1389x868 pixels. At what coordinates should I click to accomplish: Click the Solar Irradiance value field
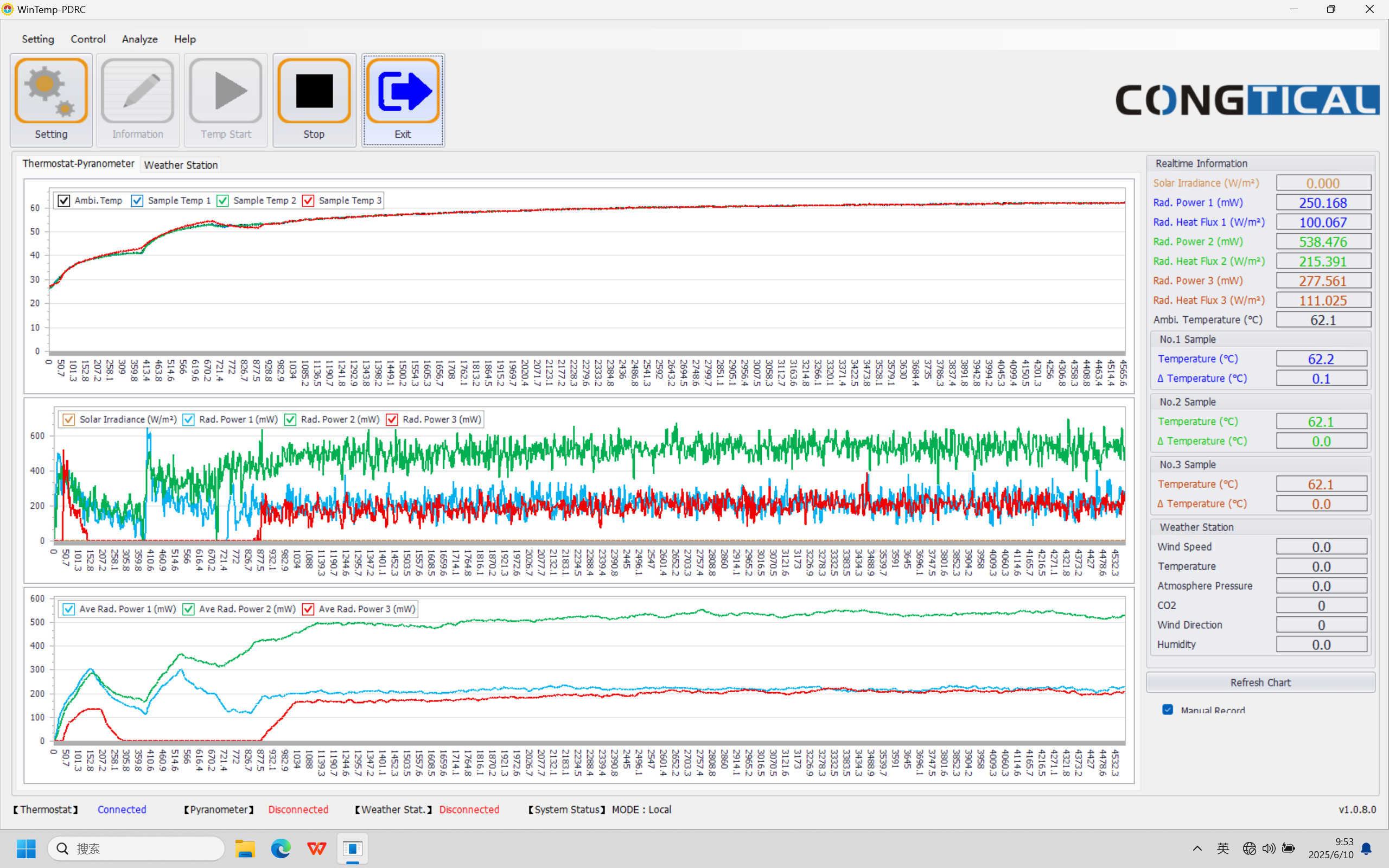click(1323, 183)
